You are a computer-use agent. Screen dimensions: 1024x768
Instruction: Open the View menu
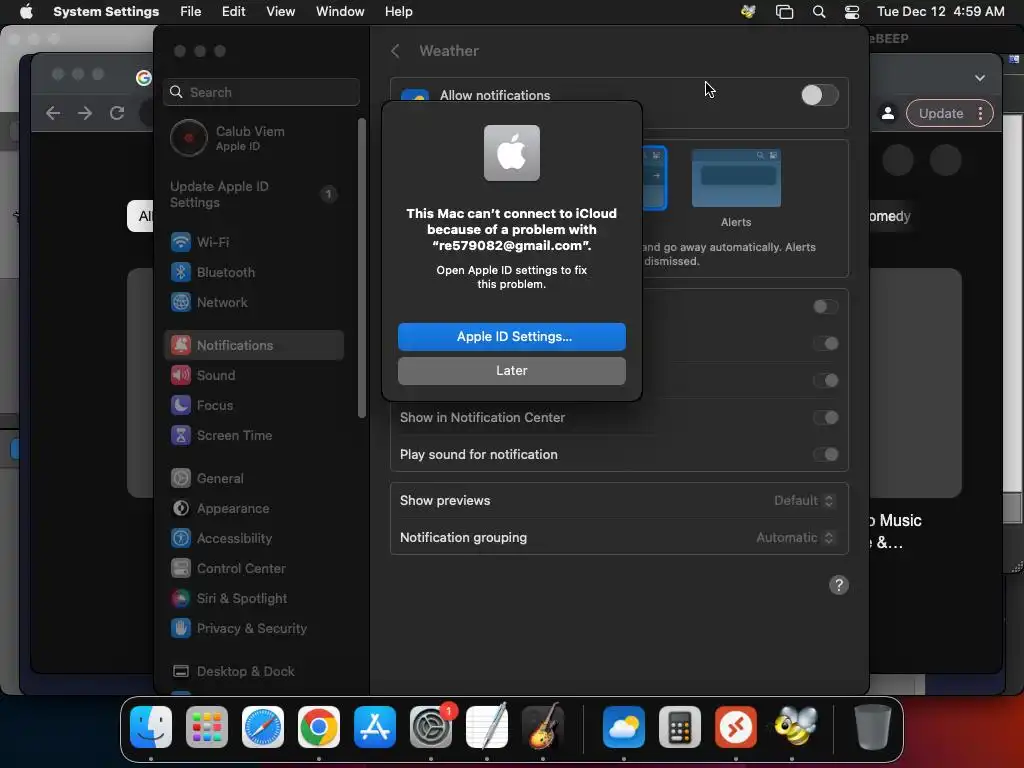[280, 12]
